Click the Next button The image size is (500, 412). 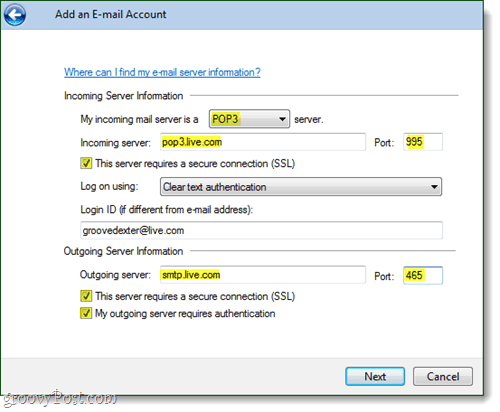tap(375, 376)
